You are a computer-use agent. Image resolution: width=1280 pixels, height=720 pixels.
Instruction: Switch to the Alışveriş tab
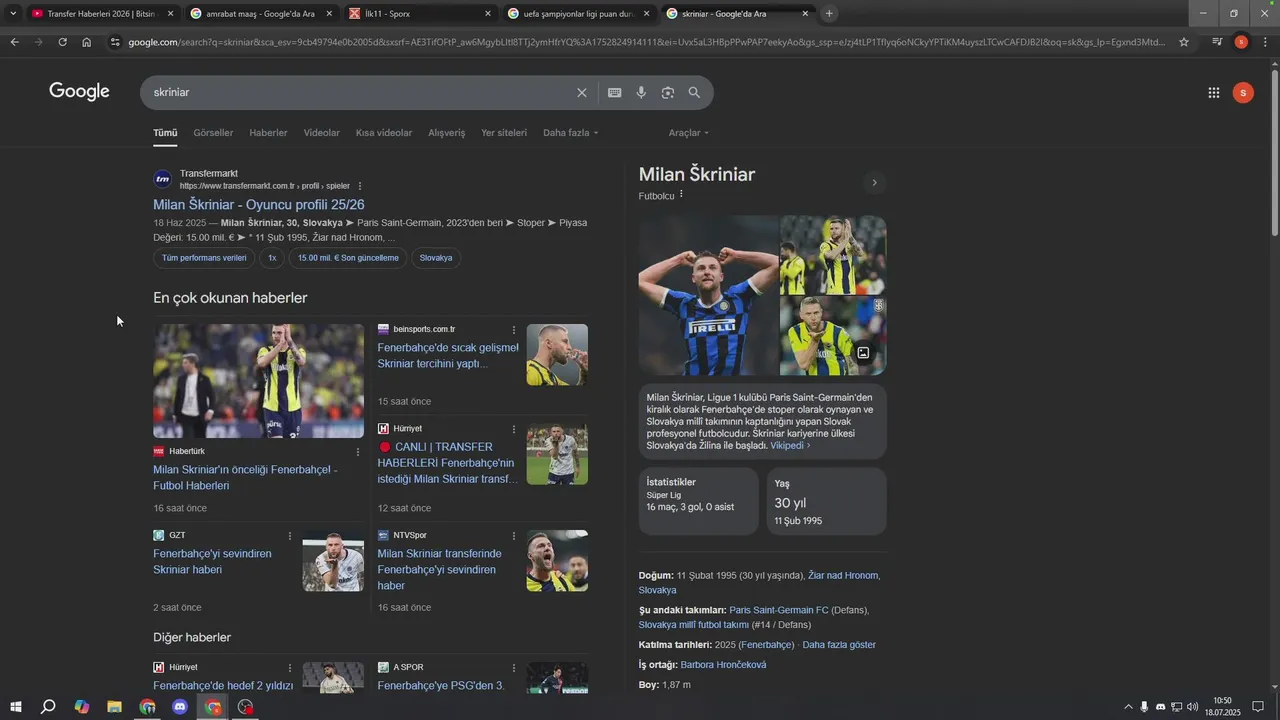coord(447,133)
